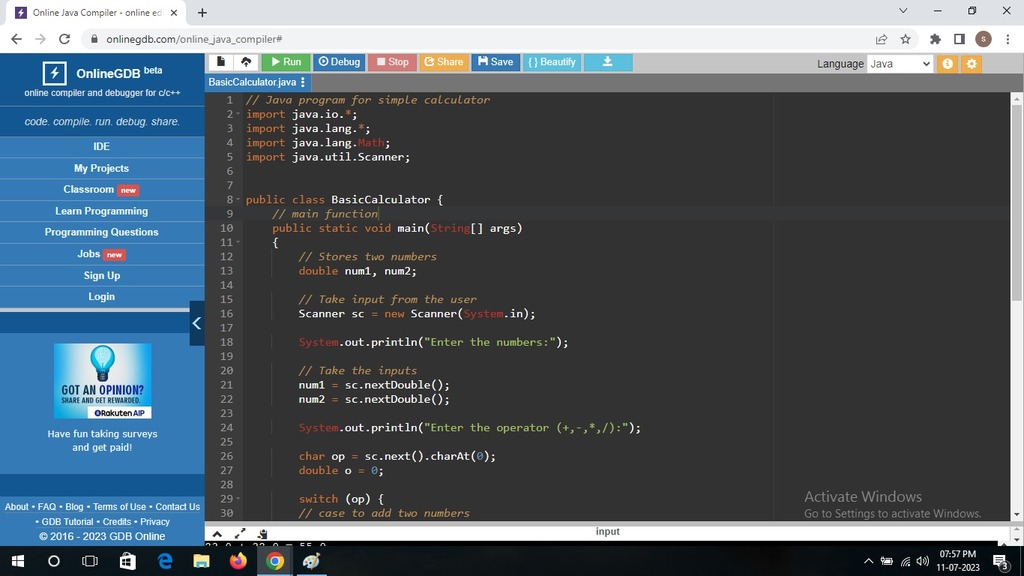Open the Language dropdown set to Java
Screen dimensions: 1024x576
899,64
